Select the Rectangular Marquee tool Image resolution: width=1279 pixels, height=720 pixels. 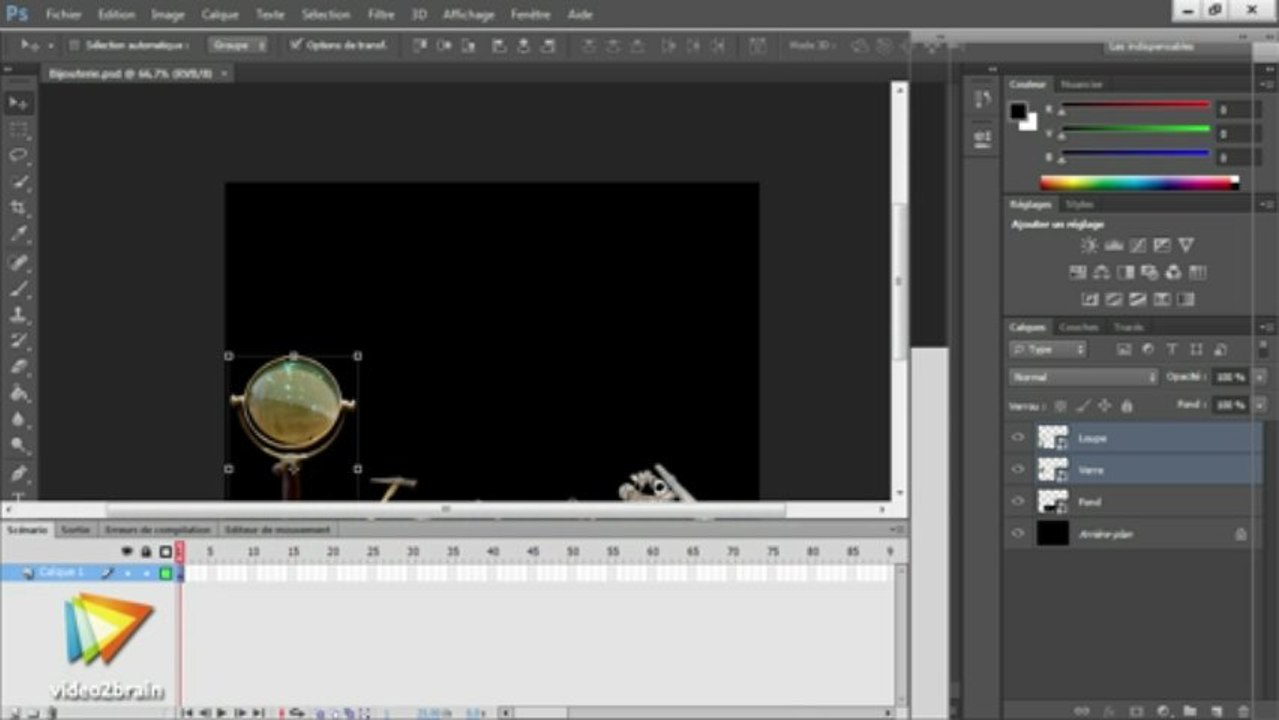(19, 129)
